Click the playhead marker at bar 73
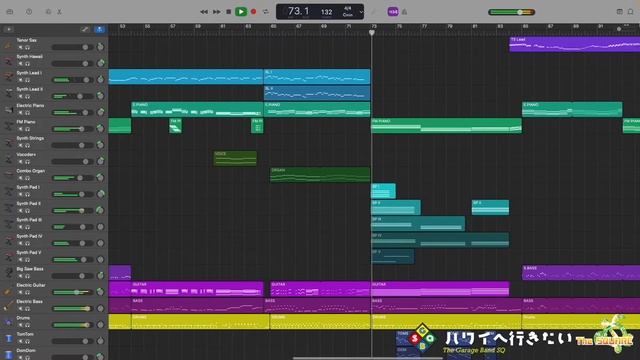The height and width of the screenshot is (360, 640). 372,32
